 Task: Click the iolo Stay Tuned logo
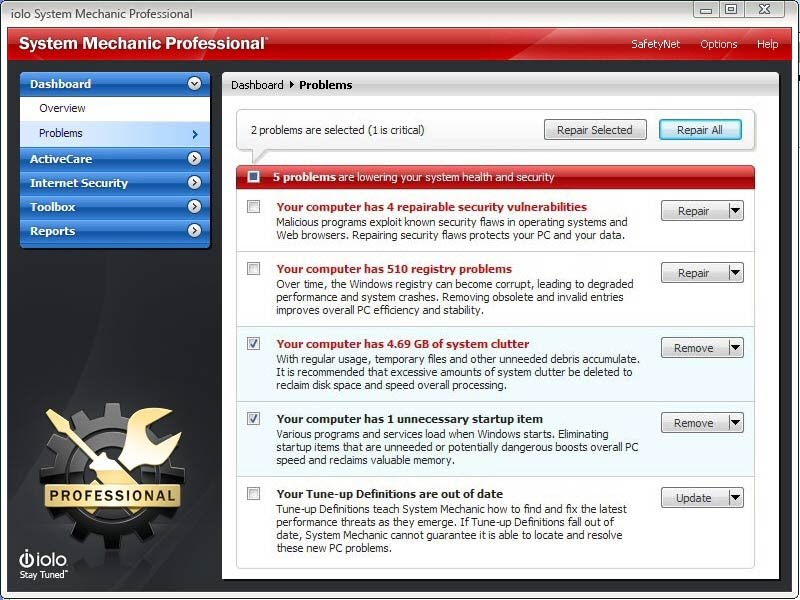coord(43,564)
